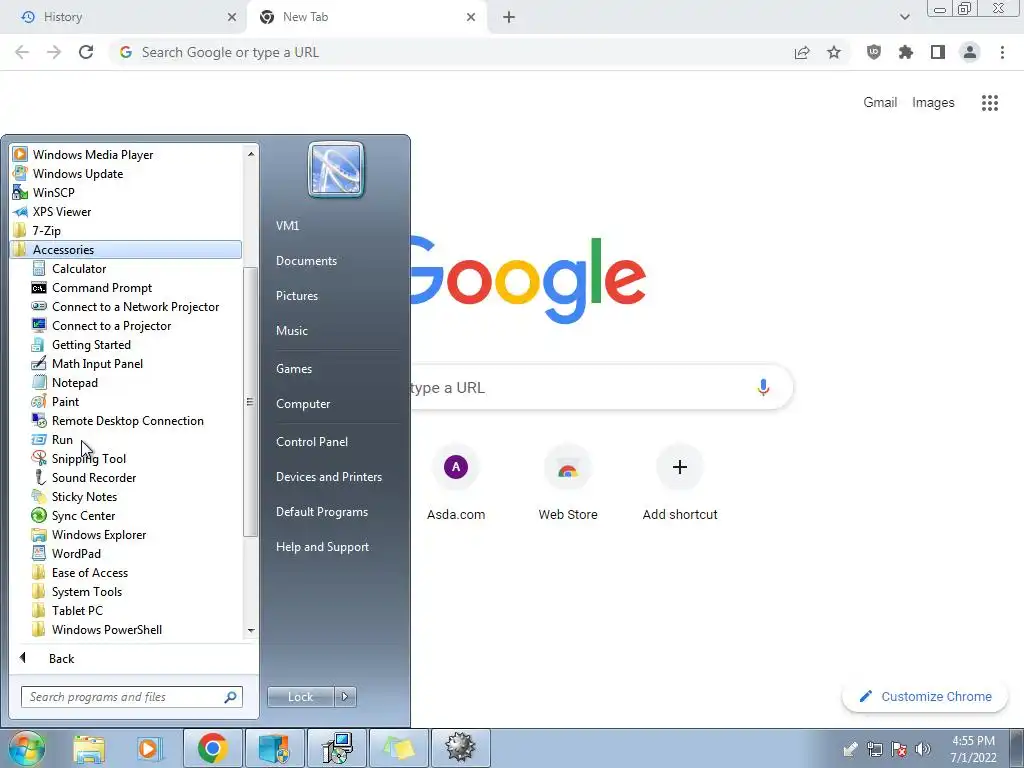Click the Start orb button
Image resolution: width=1024 pixels, height=768 pixels.
26,748
